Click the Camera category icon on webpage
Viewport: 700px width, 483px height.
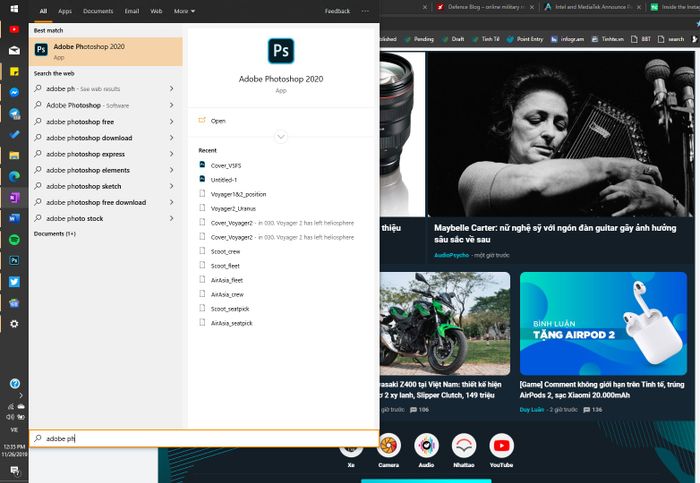coord(388,445)
